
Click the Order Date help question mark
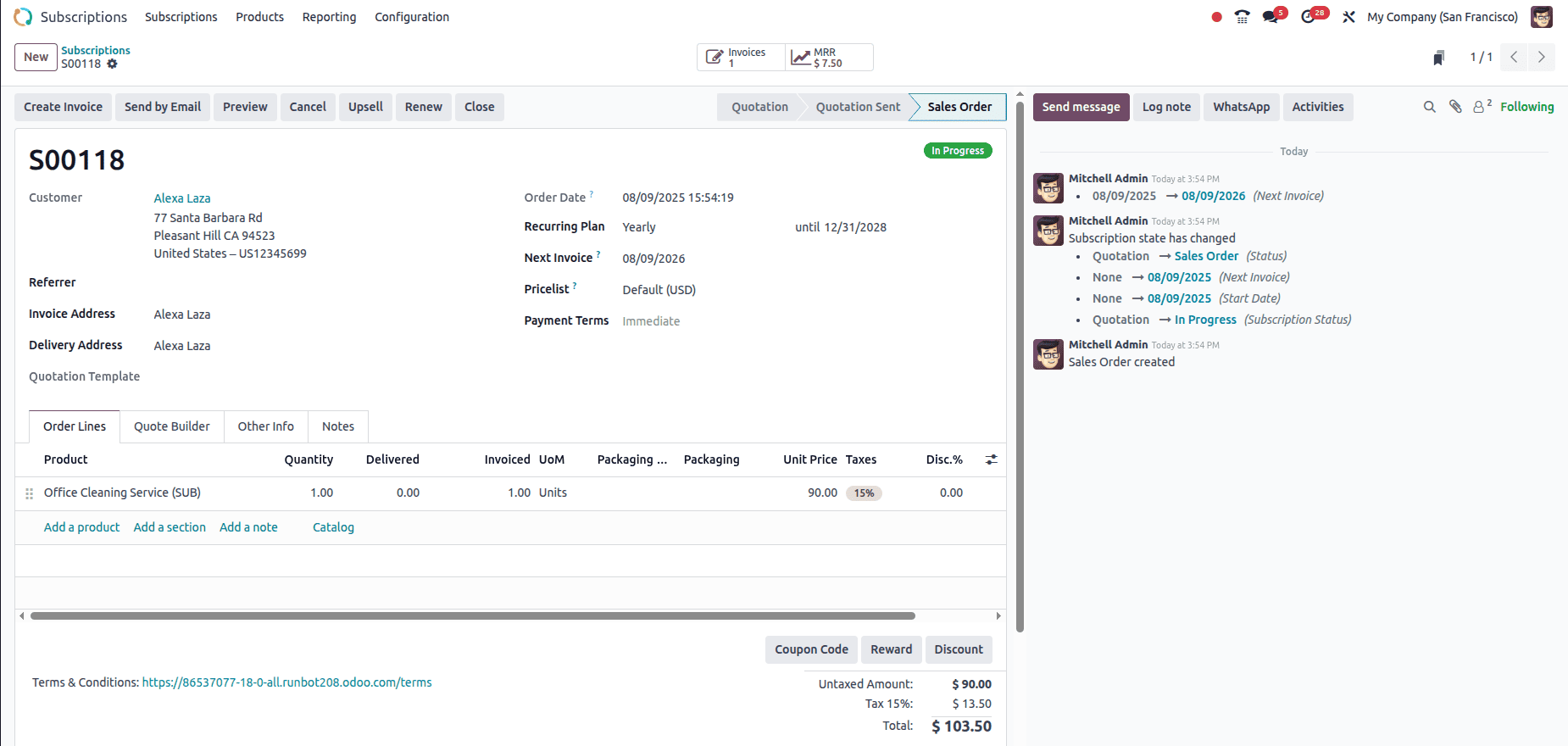tap(592, 194)
